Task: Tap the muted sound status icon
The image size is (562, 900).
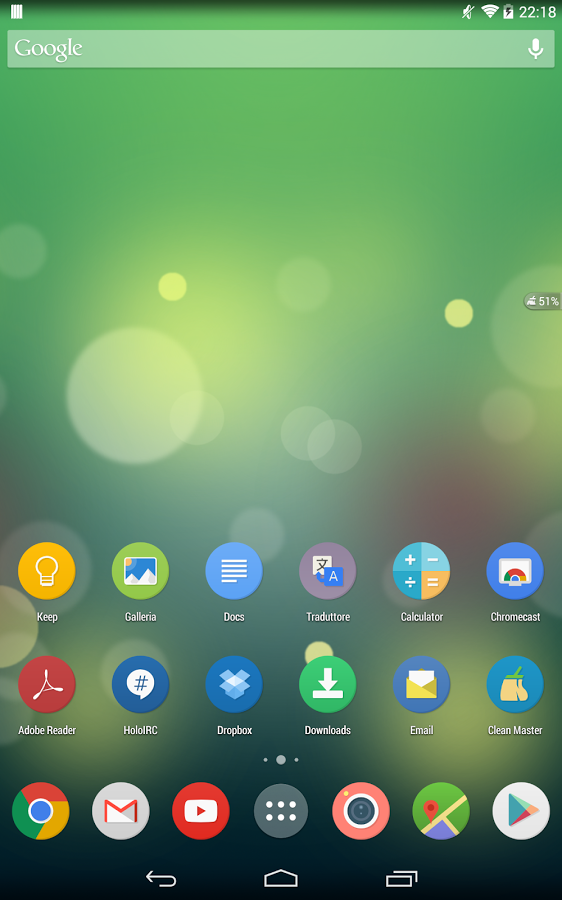Action: [x=468, y=11]
